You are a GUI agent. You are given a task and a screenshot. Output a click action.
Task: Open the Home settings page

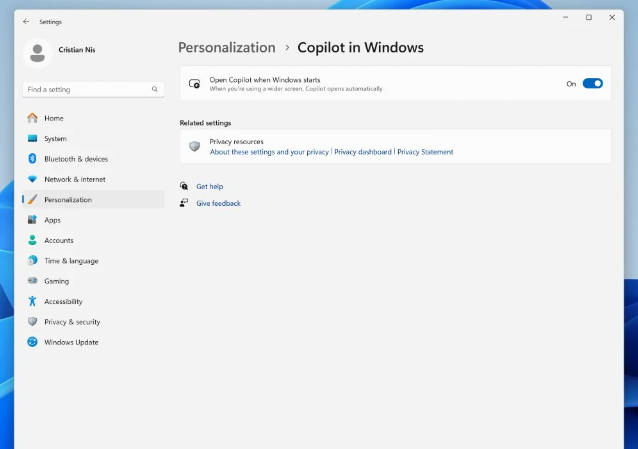click(94, 118)
